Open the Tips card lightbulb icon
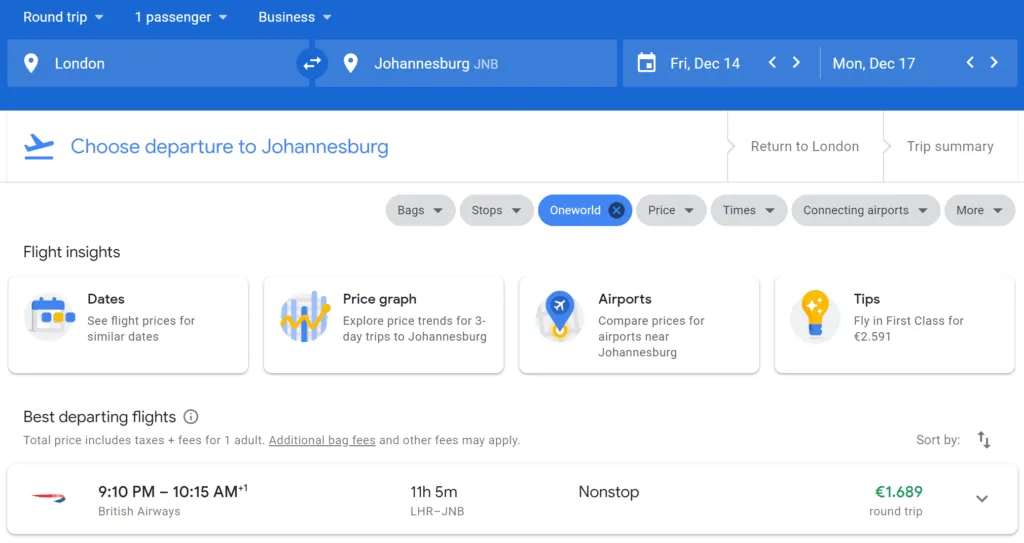1024x543 pixels. coord(815,316)
